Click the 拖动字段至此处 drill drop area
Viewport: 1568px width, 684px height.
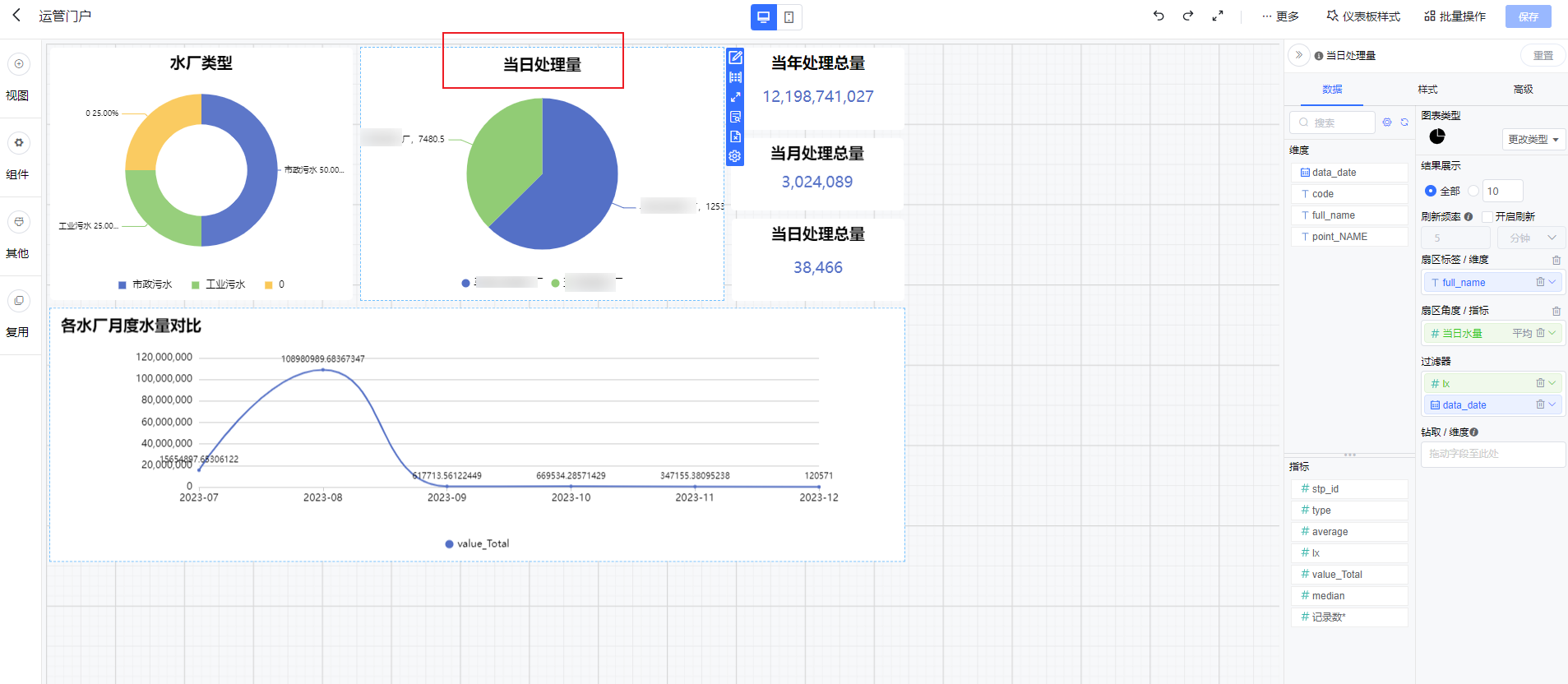[x=1493, y=454]
